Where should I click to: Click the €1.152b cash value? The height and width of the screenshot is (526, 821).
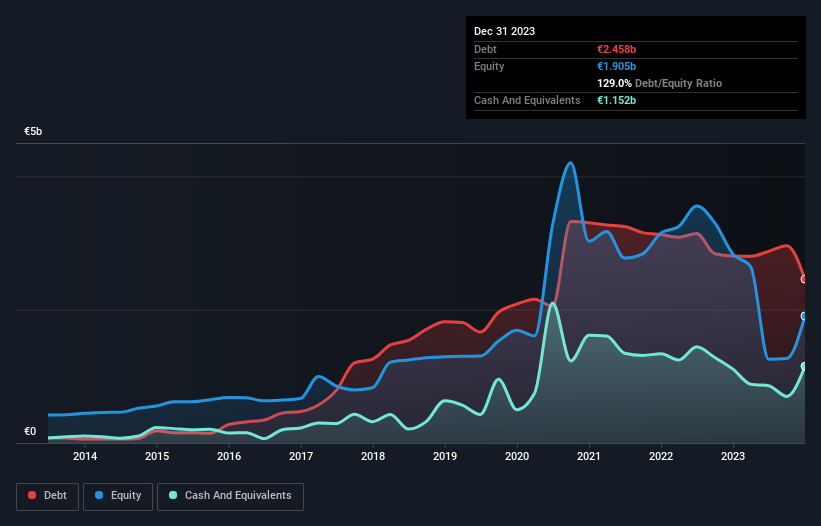coord(616,100)
